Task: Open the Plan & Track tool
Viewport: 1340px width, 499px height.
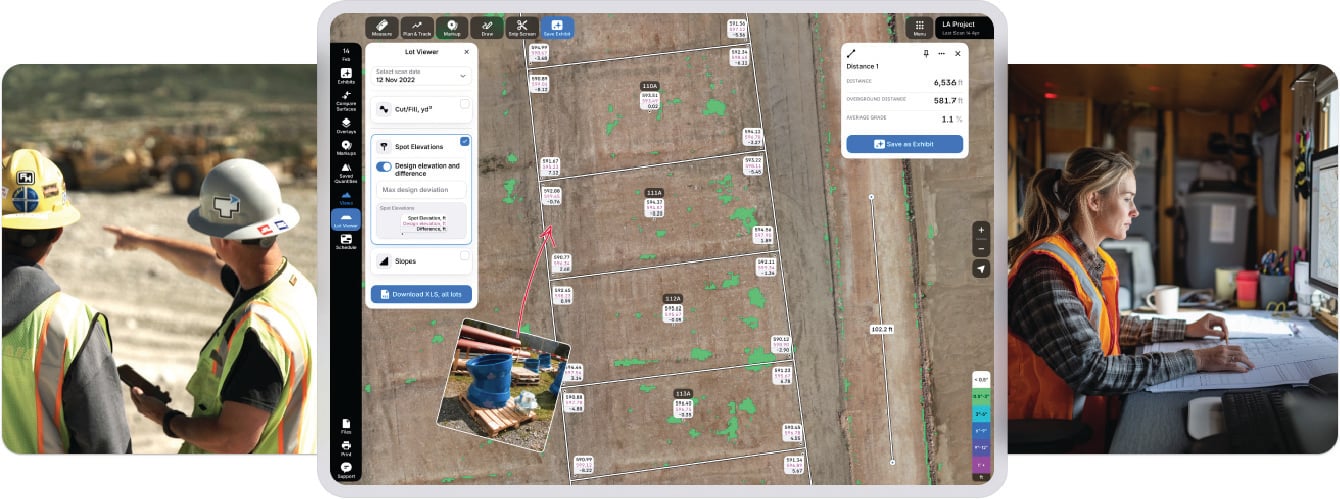Action: (417, 27)
